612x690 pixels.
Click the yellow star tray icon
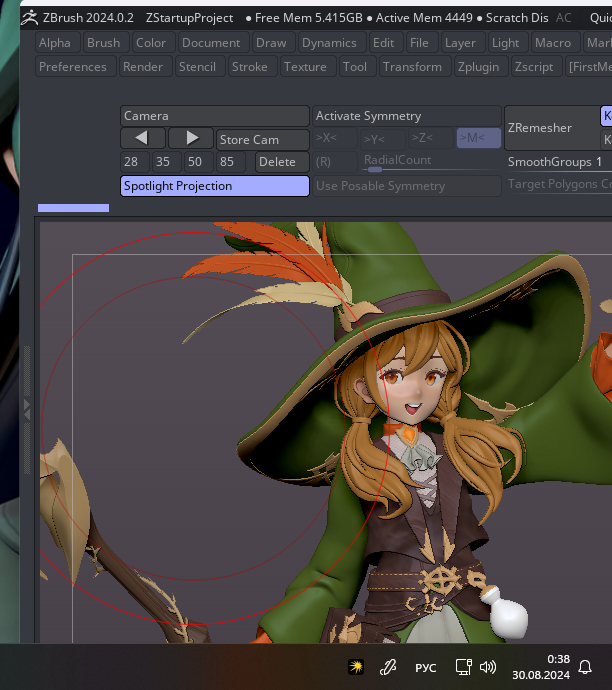356,667
